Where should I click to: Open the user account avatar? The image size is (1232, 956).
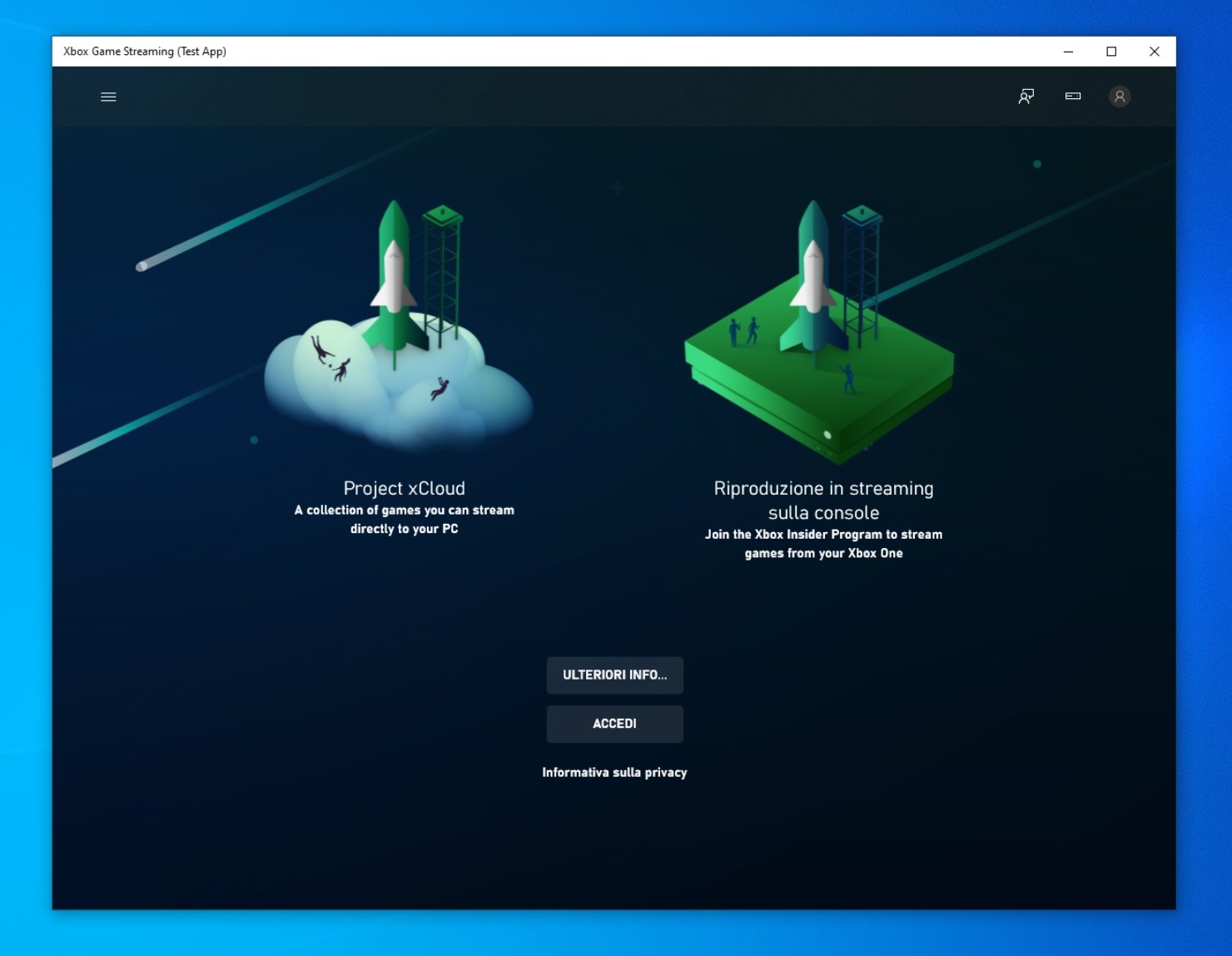(1120, 97)
